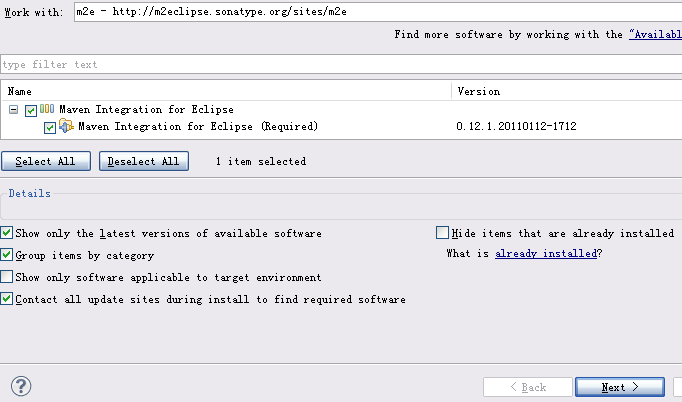Toggle Group items by category checkbox
Viewport: 682px width, 402px height.
coord(6,255)
